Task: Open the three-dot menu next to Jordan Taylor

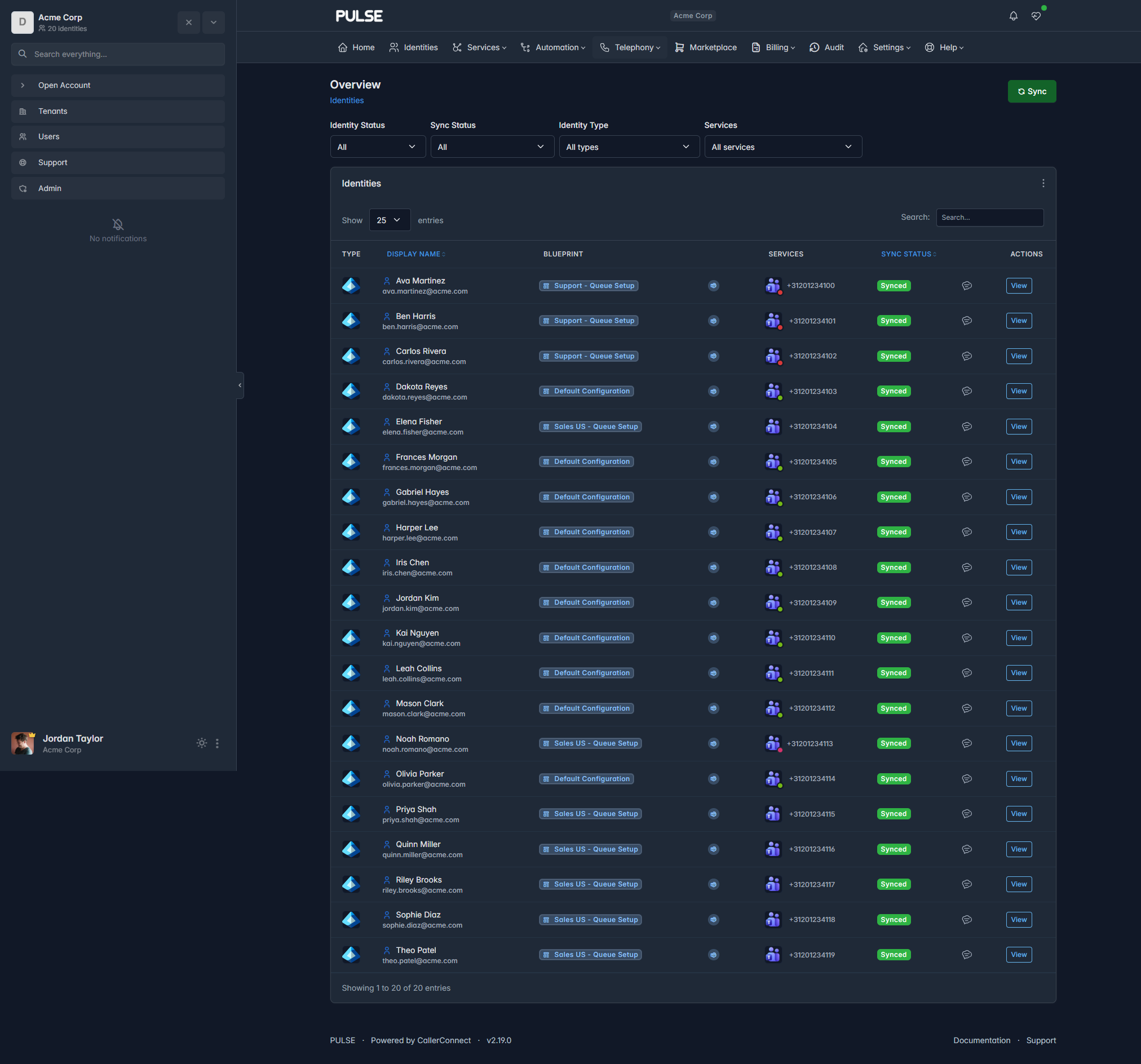Action: [218, 743]
